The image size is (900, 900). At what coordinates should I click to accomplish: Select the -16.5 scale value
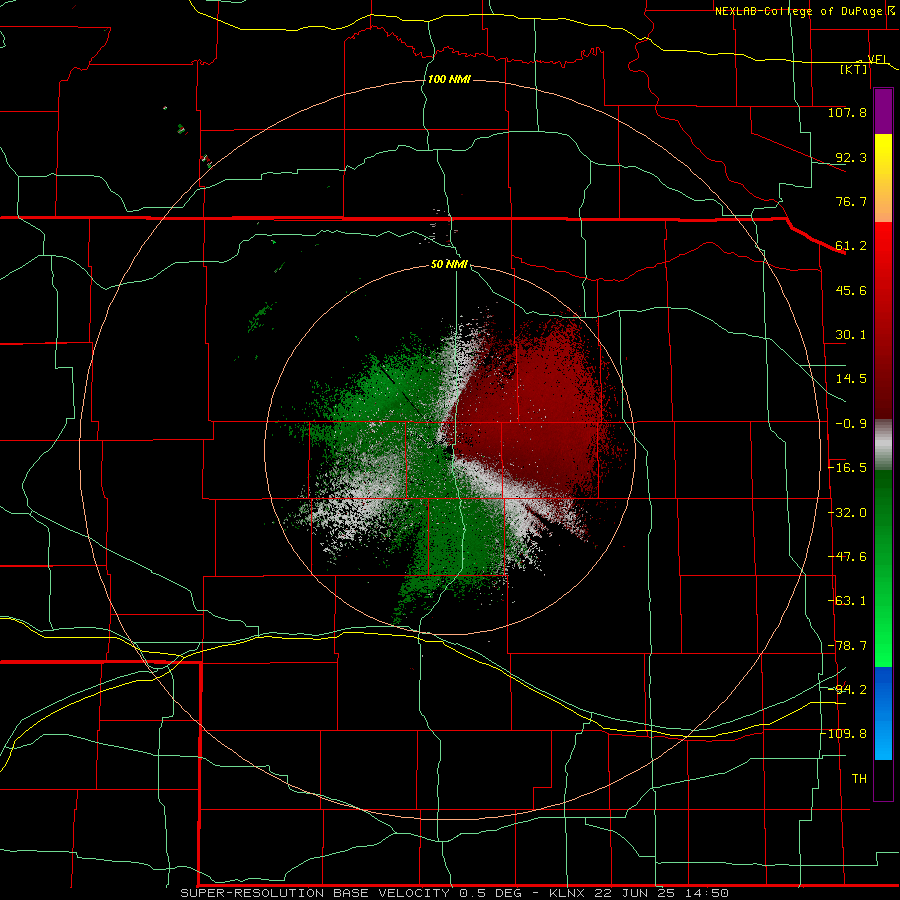coord(847,468)
